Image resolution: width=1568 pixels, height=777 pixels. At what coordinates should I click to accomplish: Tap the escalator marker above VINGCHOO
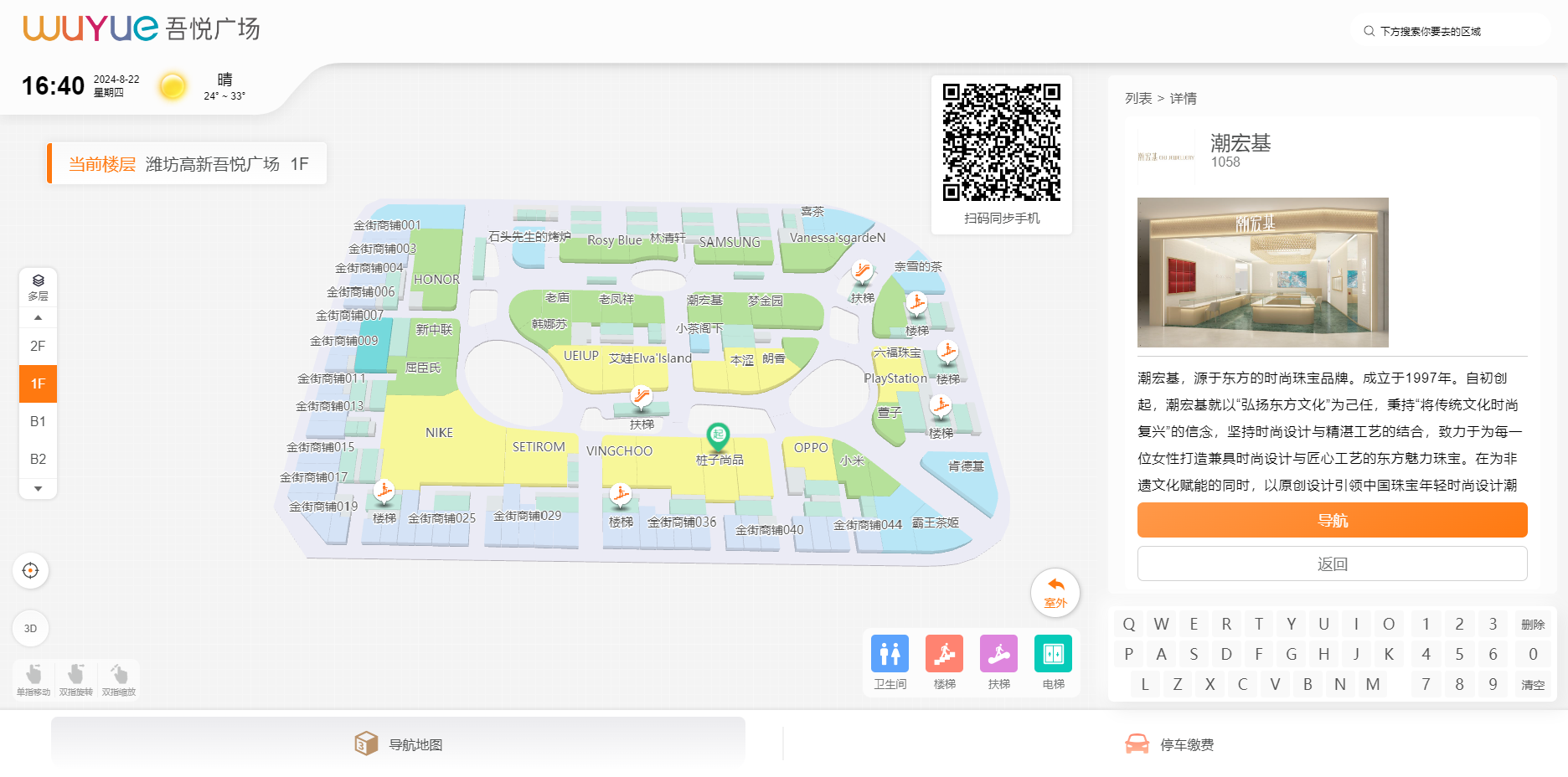642,397
